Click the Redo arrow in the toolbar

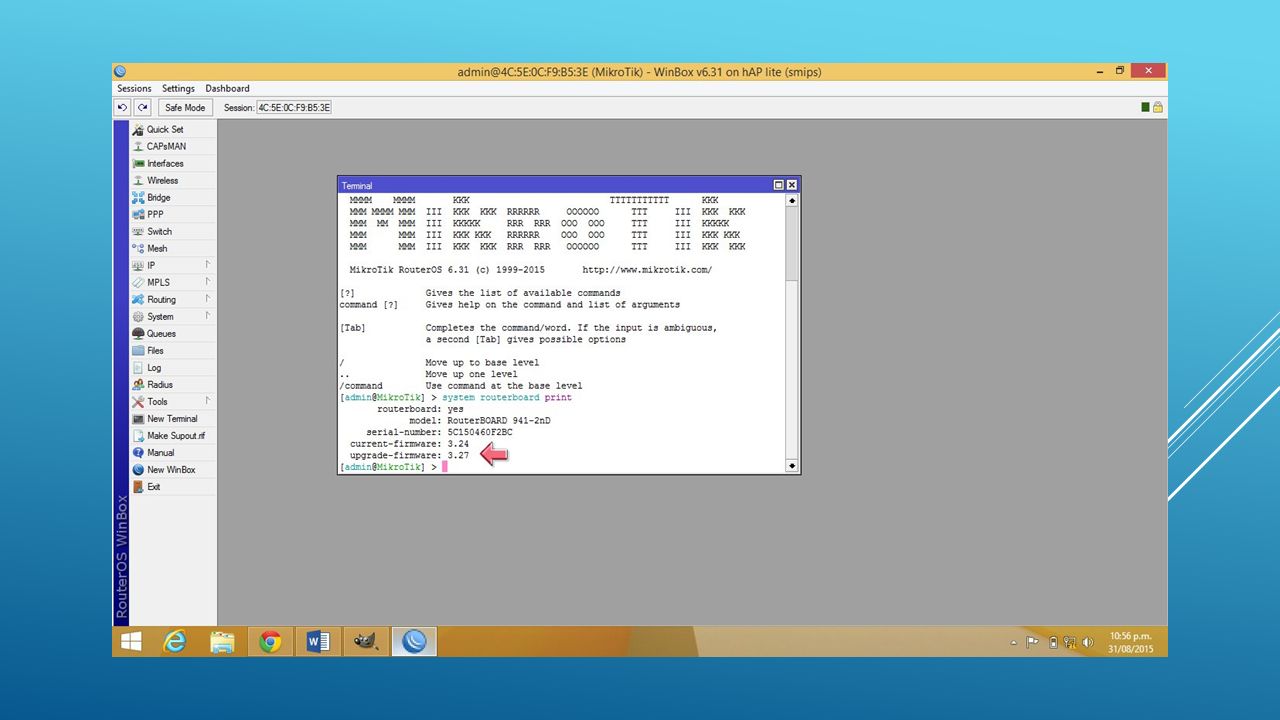(142, 107)
